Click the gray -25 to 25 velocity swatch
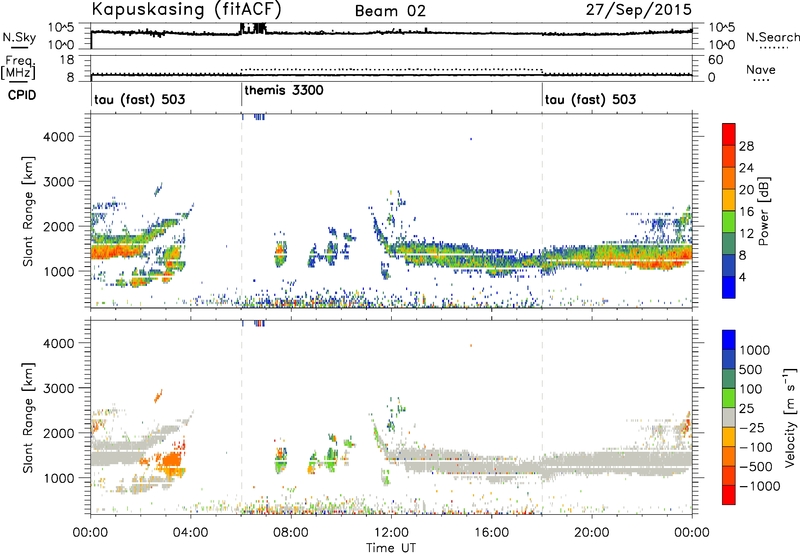This screenshot has width=800, height=554. 729,418
